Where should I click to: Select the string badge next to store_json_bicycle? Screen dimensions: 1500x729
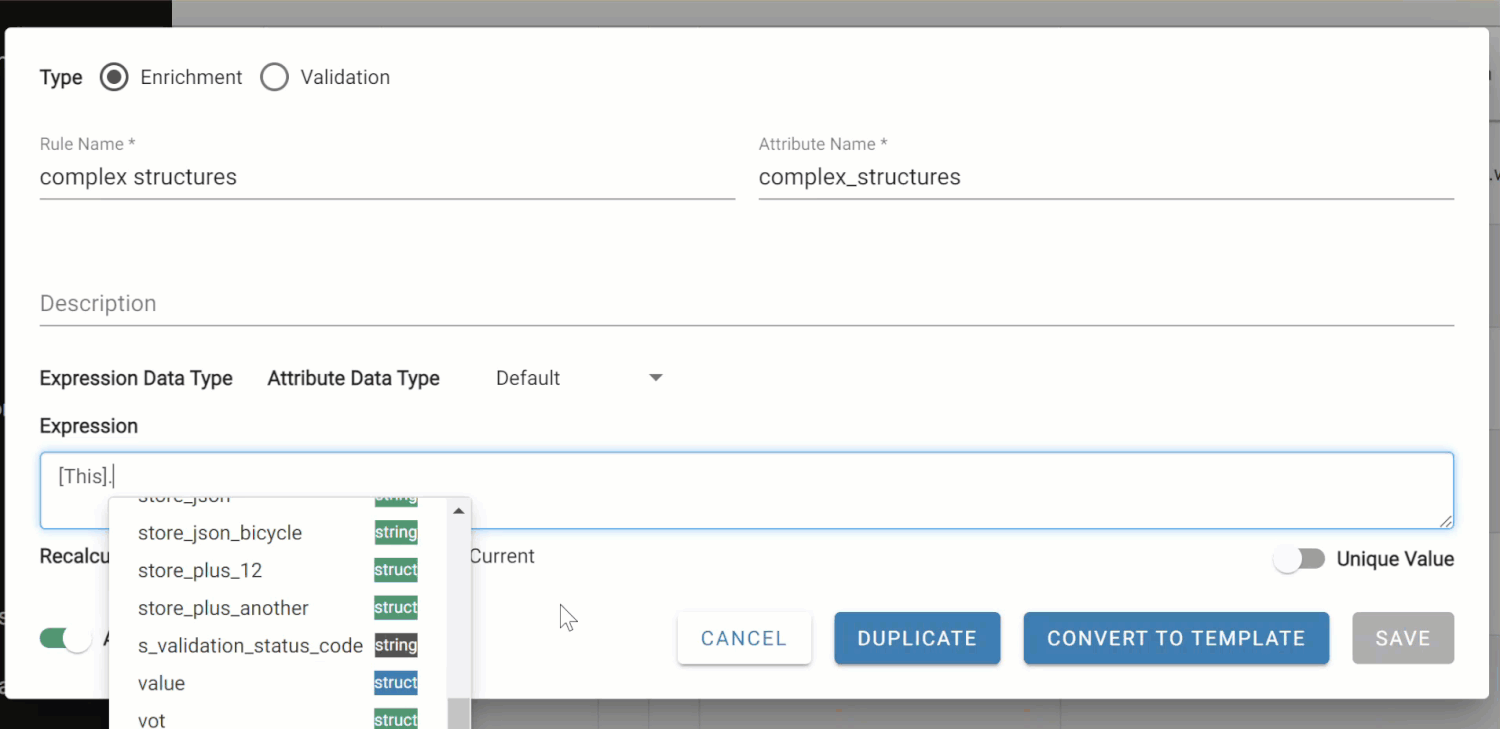pos(395,532)
